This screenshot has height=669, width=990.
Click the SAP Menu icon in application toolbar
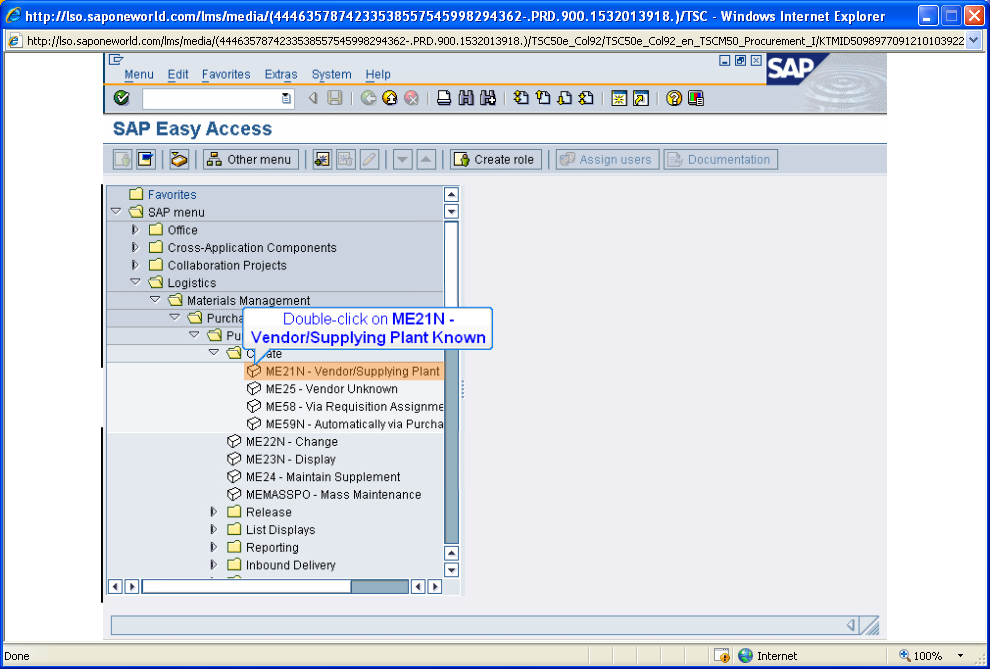(x=146, y=160)
